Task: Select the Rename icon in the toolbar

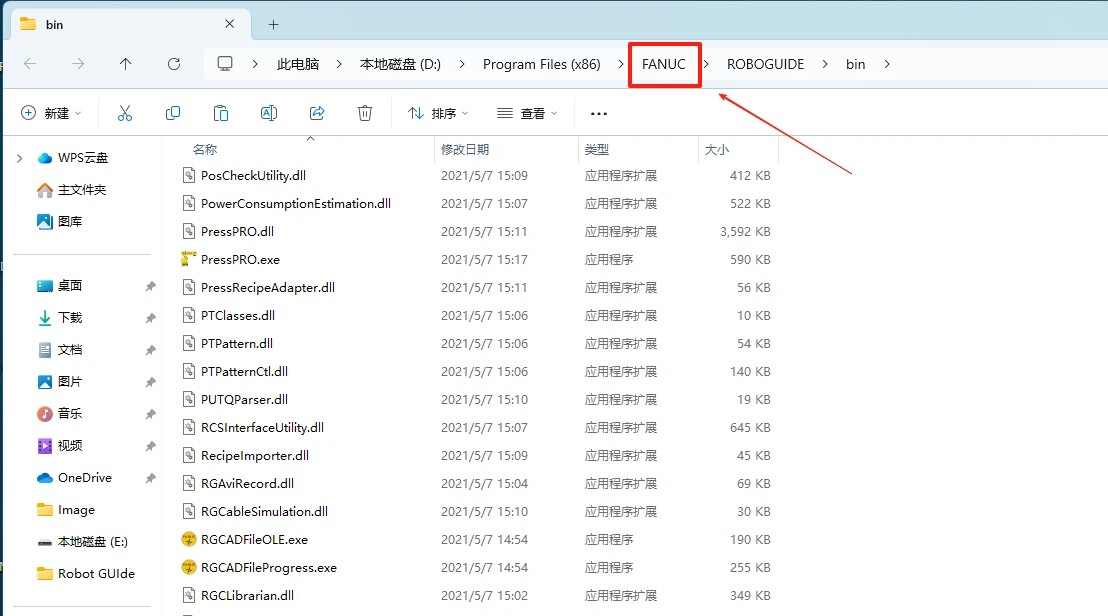Action: coord(268,113)
